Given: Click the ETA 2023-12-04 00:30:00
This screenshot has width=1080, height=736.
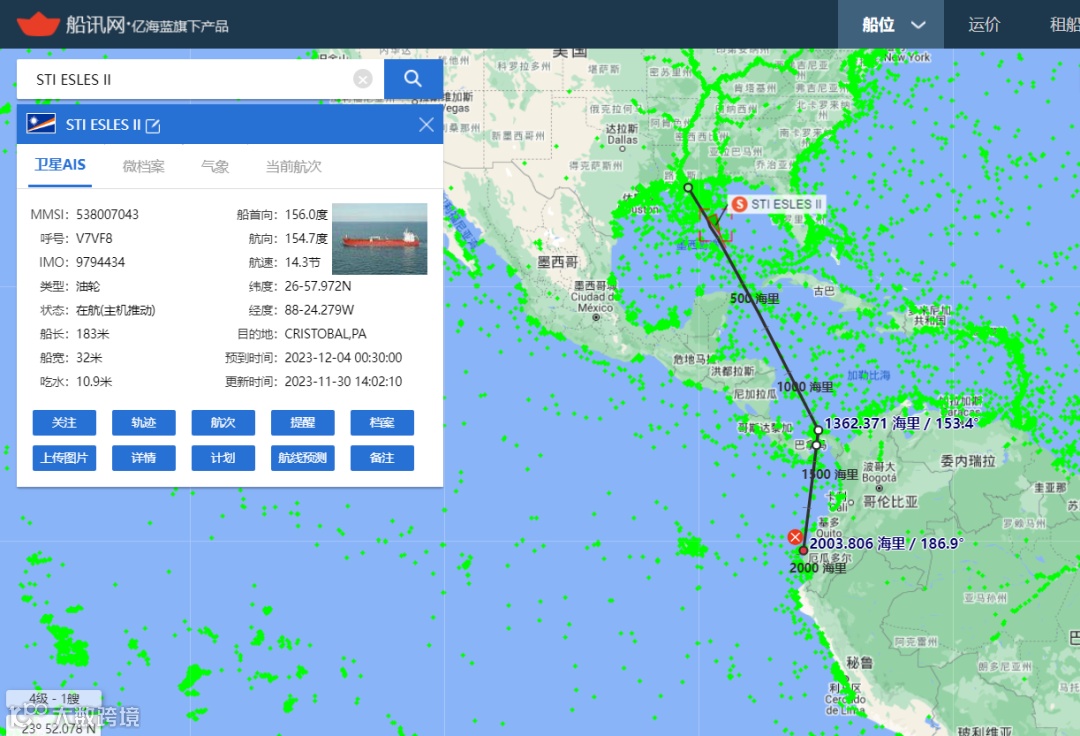Looking at the screenshot, I should 344,357.
